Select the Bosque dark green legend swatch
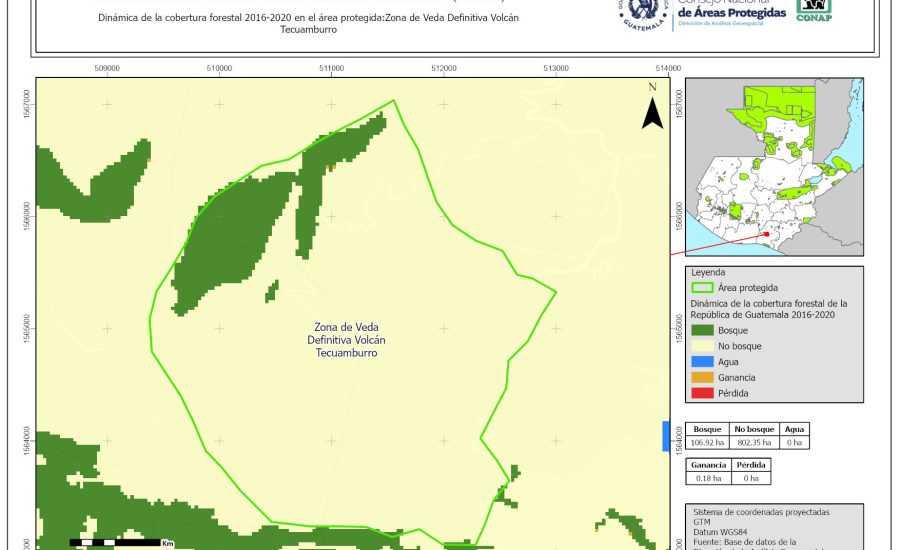This screenshot has height=550, width=900. (704, 329)
